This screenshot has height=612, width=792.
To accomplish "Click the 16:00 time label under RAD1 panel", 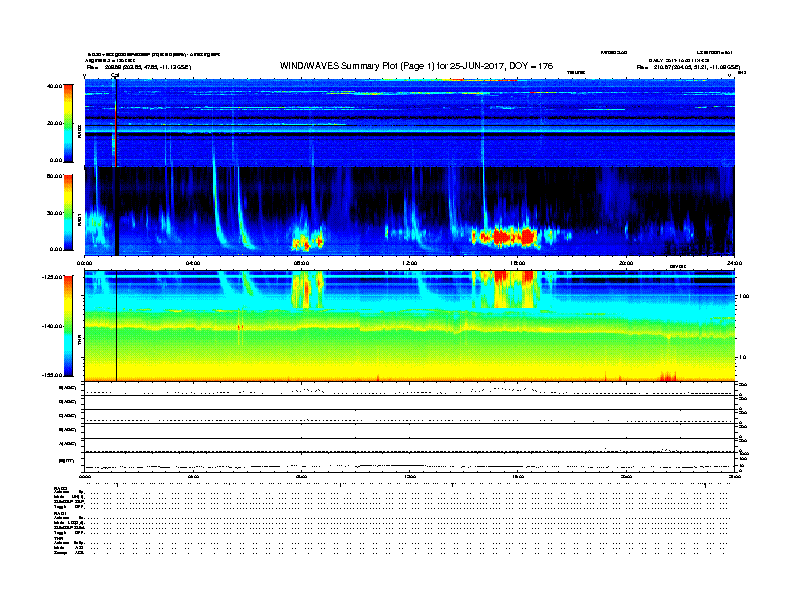I will click(x=518, y=263).
